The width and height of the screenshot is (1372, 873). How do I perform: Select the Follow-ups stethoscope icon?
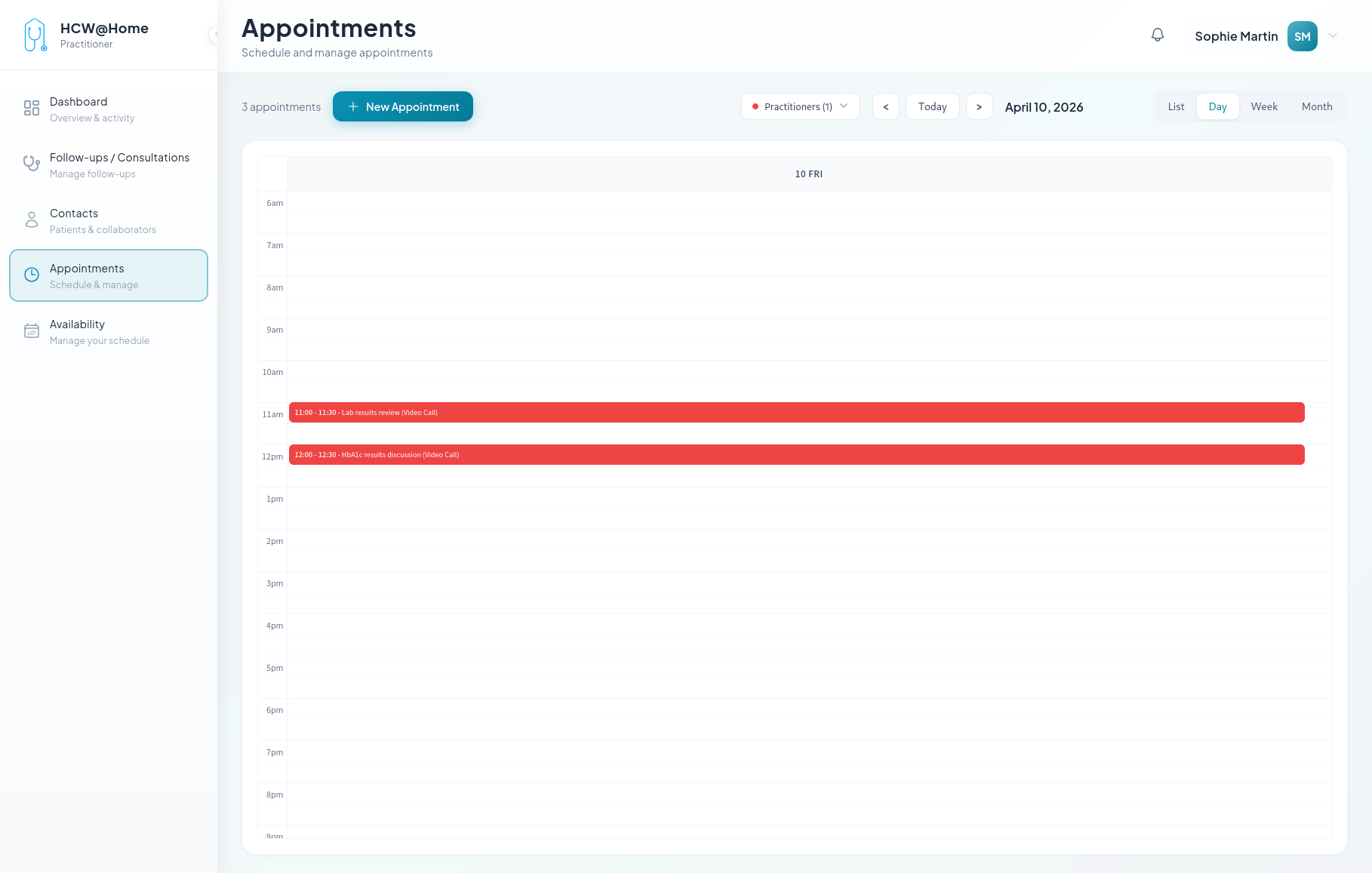pos(31,164)
